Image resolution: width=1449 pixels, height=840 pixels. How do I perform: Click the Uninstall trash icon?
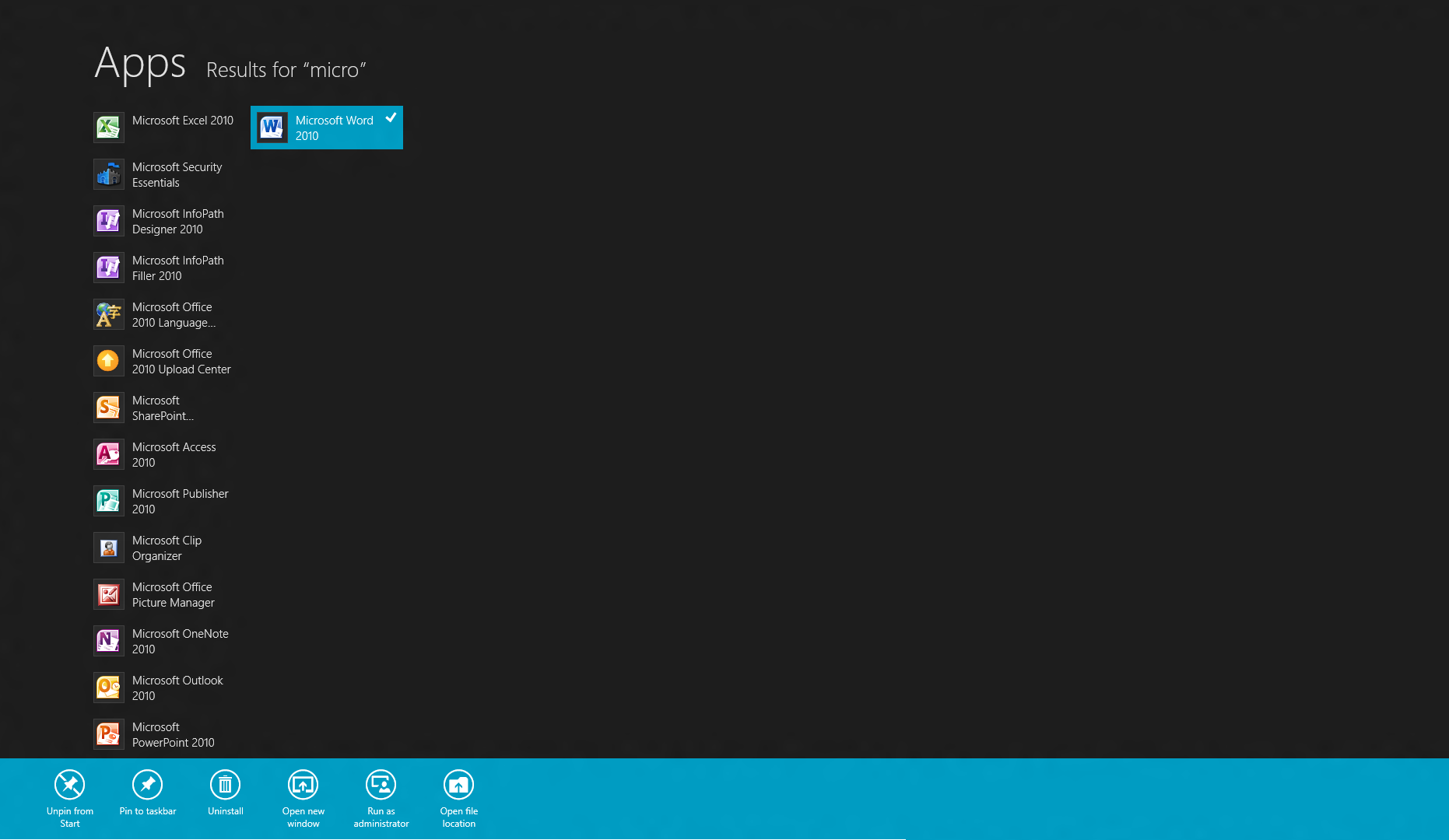[226, 785]
